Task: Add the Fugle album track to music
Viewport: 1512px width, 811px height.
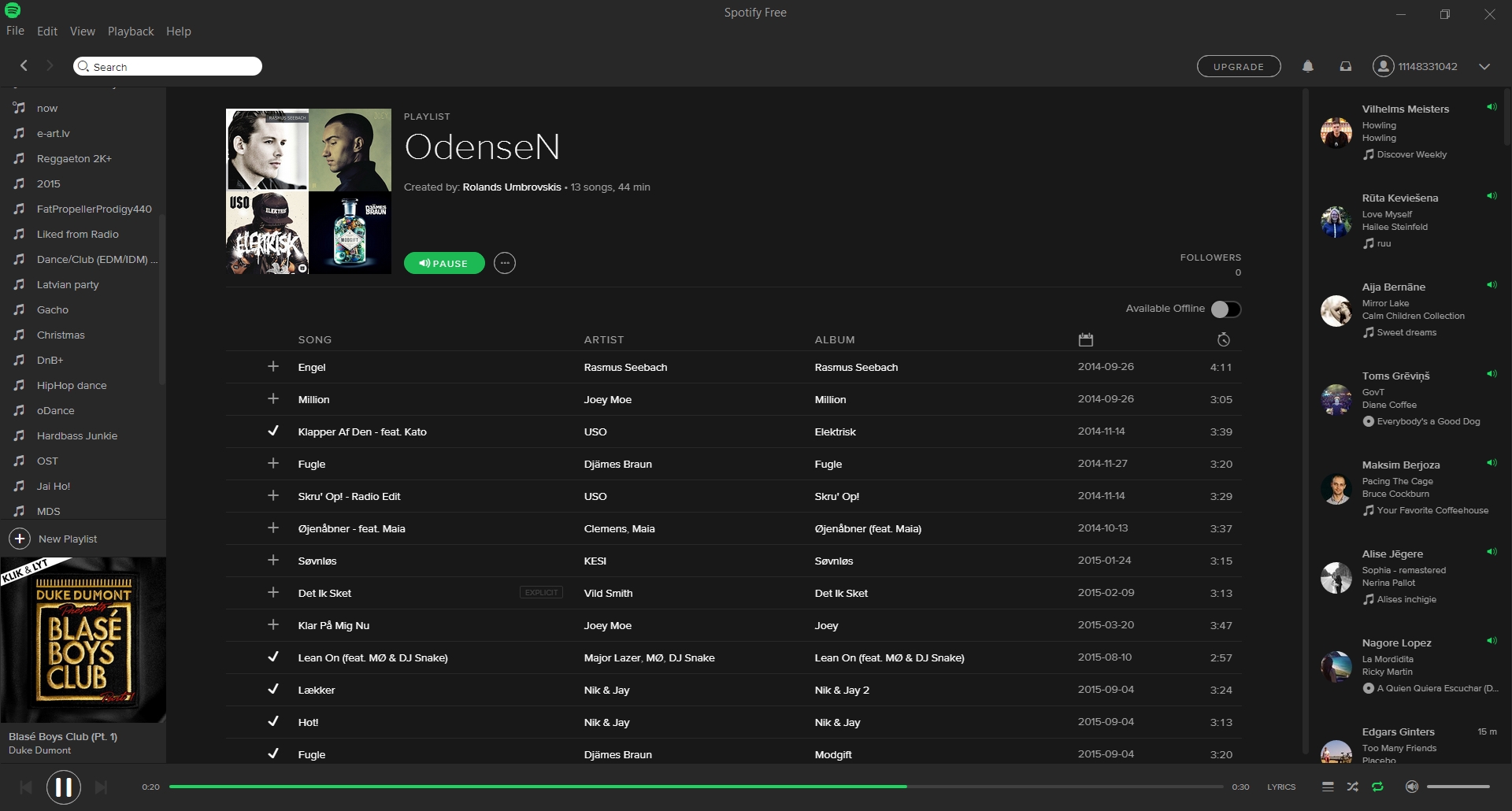Action: click(273, 463)
